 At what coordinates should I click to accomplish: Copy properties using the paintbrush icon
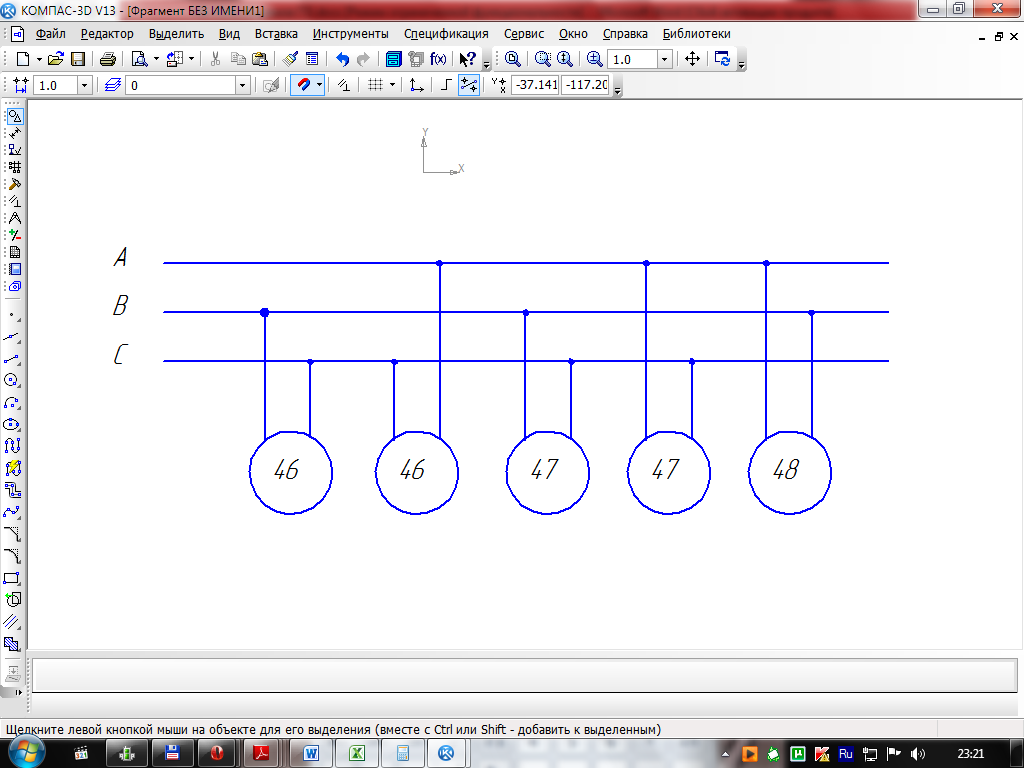pos(291,59)
